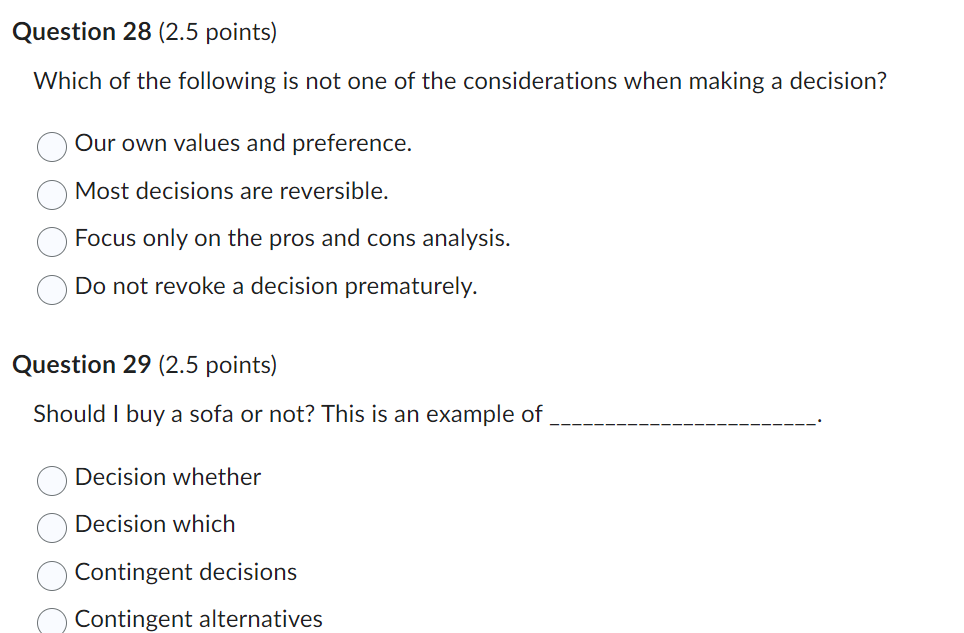This screenshot has width=964, height=633.
Task: Pick 'Contingent decisions' option
Action: [x=51, y=576]
